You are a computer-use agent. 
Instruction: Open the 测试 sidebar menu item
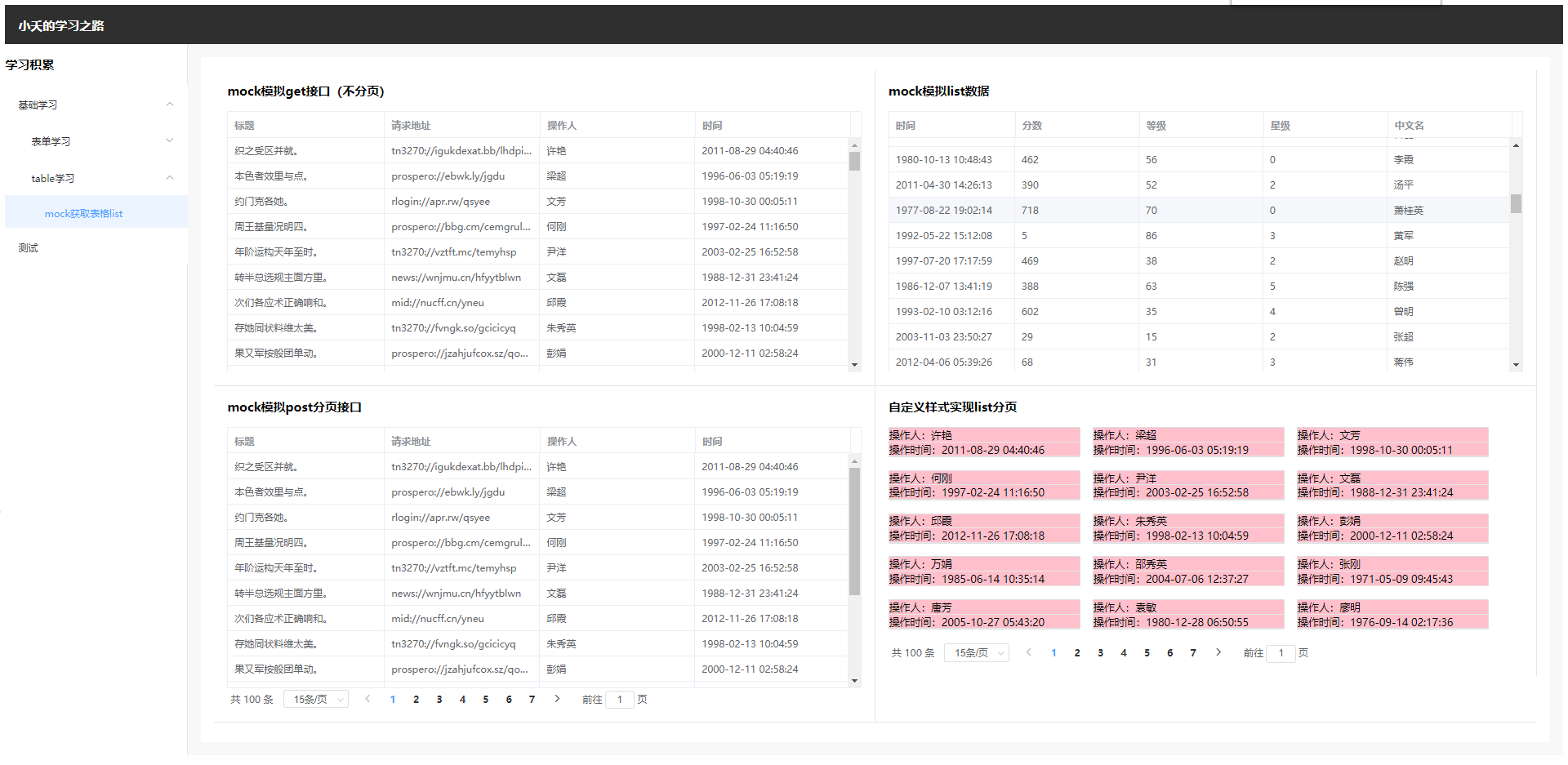point(28,247)
